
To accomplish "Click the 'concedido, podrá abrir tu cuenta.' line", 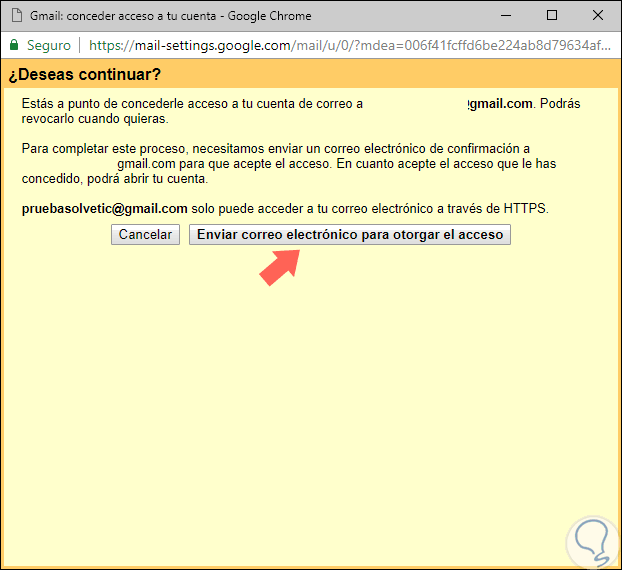I will tap(115, 179).
